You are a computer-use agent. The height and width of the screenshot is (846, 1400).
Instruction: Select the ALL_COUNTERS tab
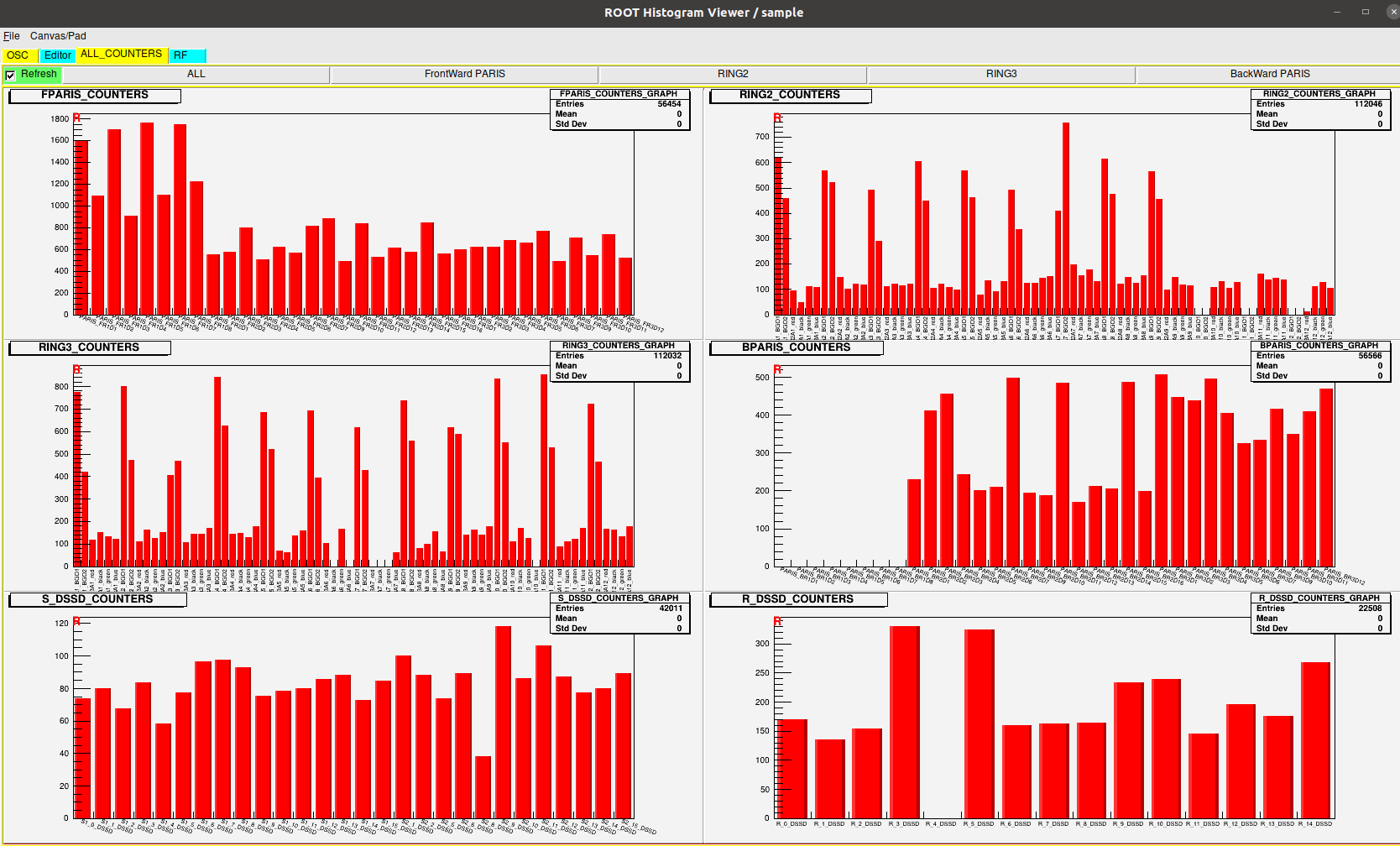pyautogui.click(x=121, y=55)
